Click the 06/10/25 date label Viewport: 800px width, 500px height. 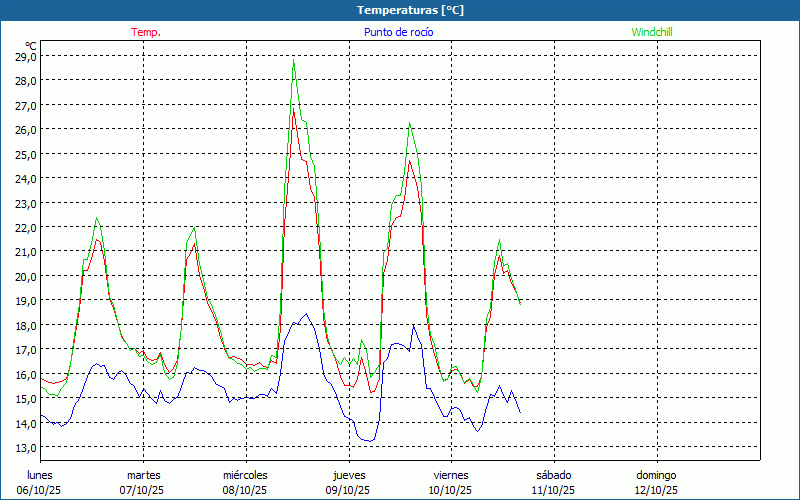coord(40,490)
